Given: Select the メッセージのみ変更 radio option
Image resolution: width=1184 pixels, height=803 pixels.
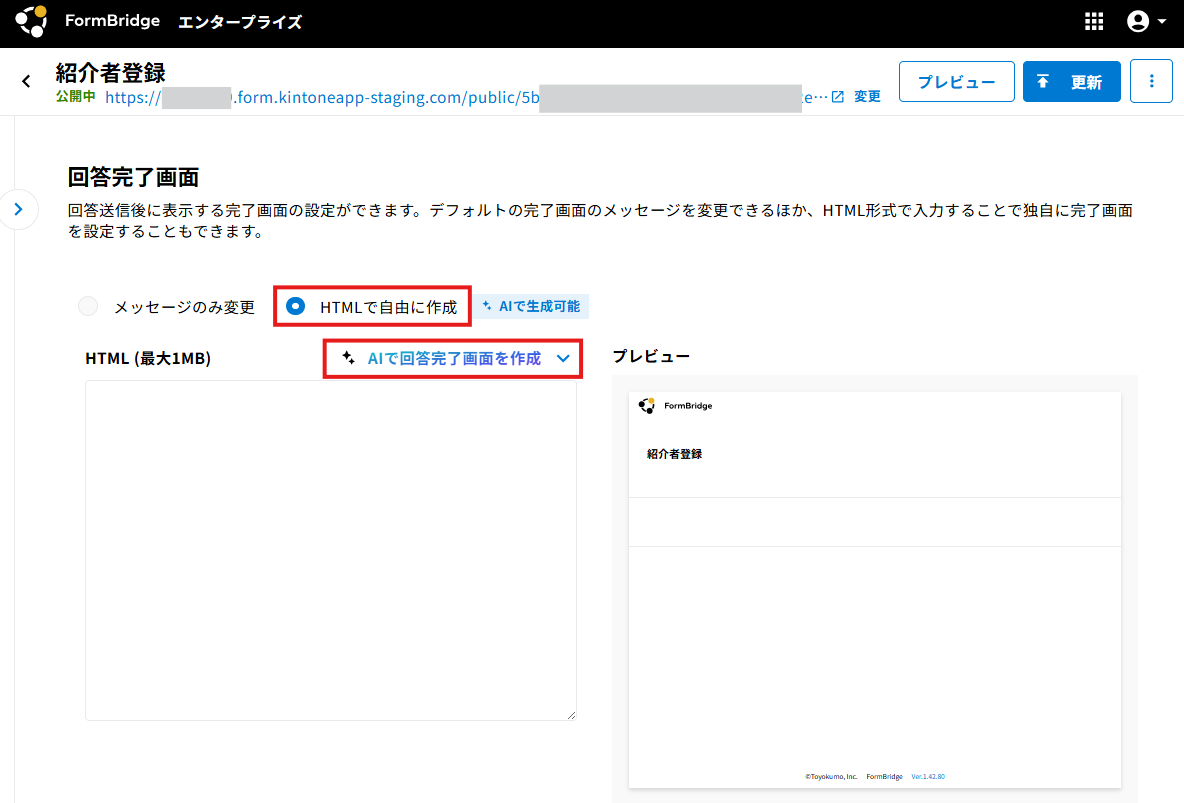Looking at the screenshot, I should coord(88,306).
